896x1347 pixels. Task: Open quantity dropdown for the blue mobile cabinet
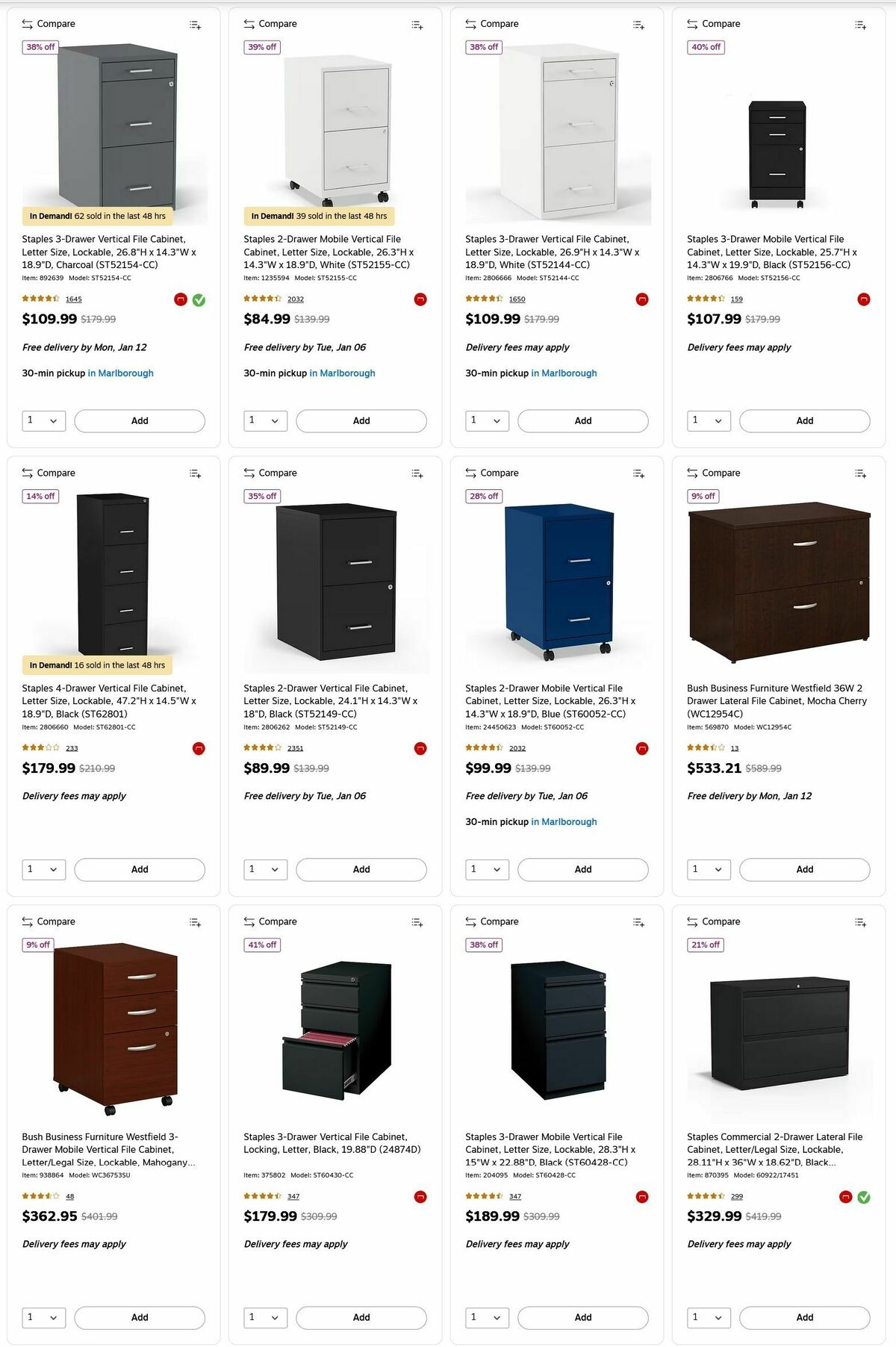tap(486, 869)
